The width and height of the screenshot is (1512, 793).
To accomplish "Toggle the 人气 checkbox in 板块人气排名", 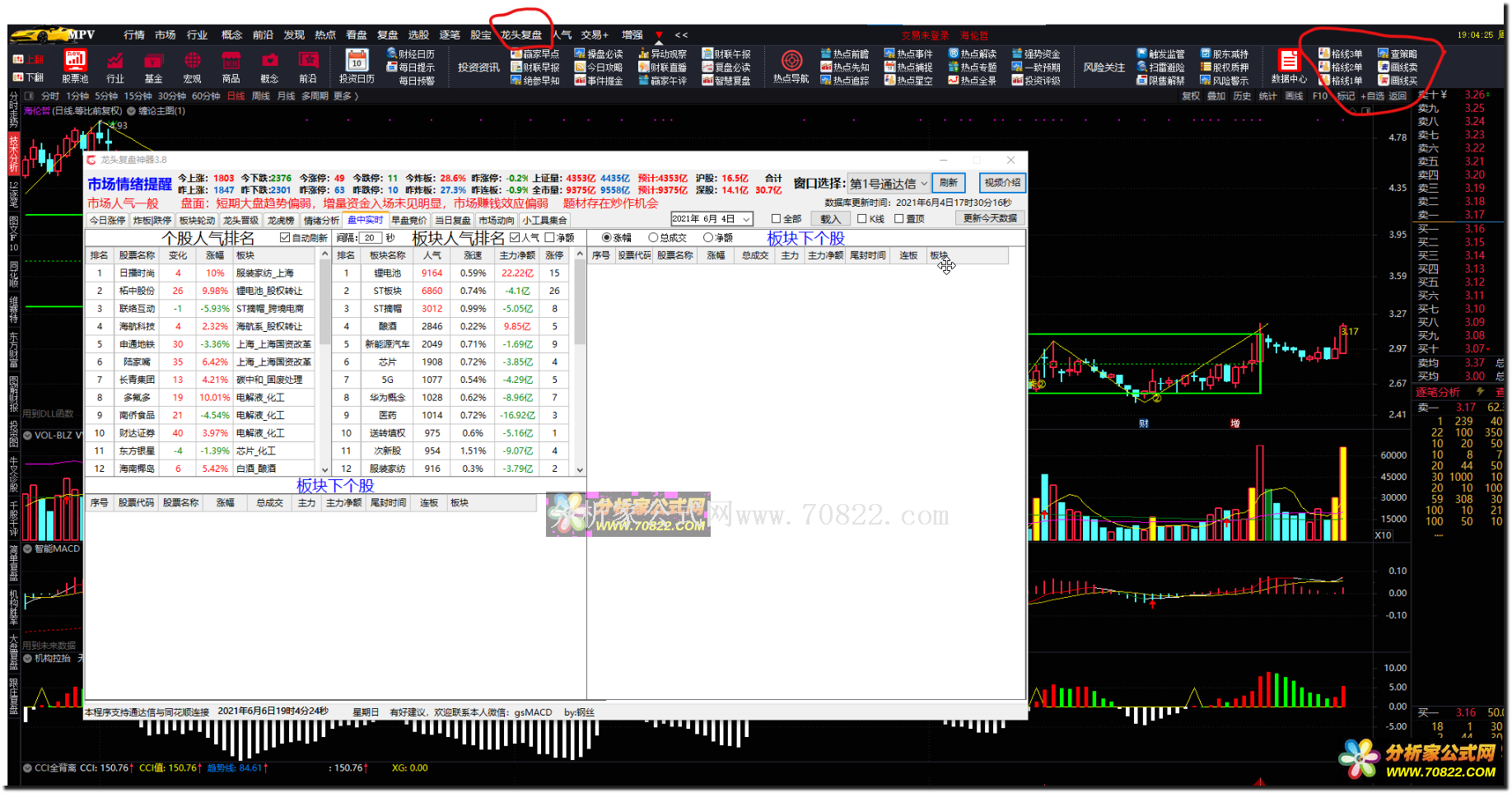I will tap(515, 238).
